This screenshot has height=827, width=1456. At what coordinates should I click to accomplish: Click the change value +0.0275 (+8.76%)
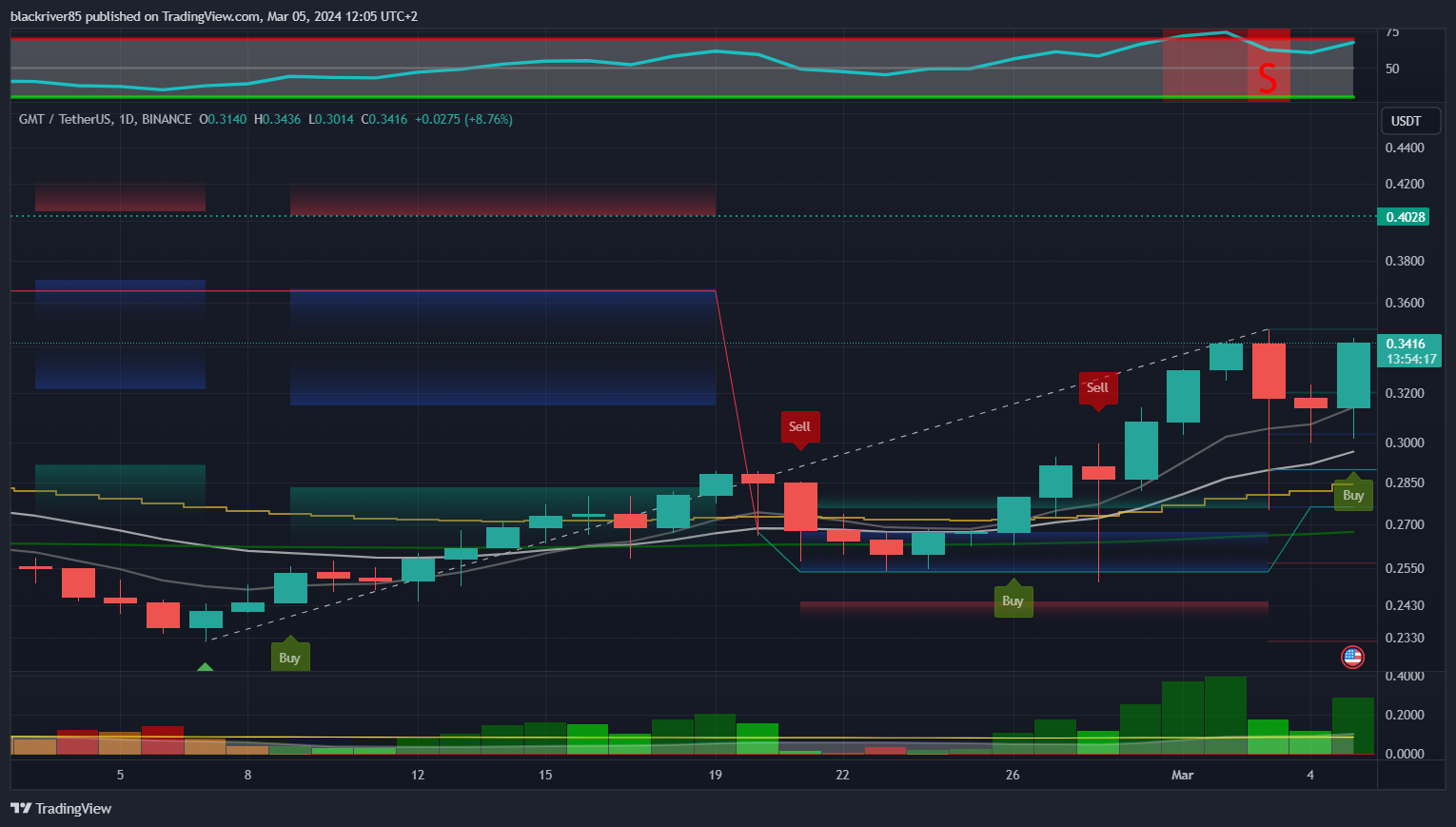[x=463, y=119]
